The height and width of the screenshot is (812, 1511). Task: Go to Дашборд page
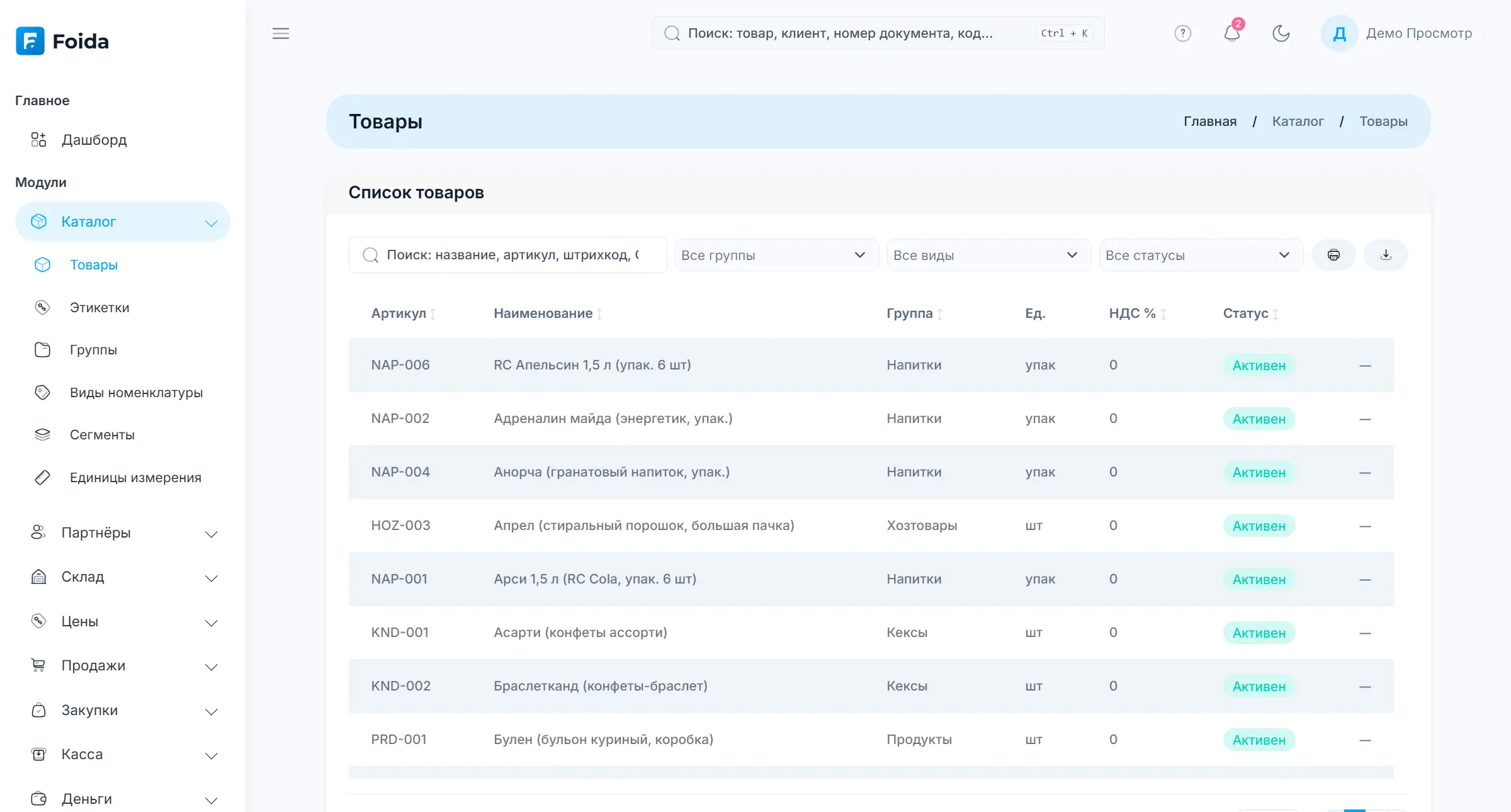[x=94, y=140]
